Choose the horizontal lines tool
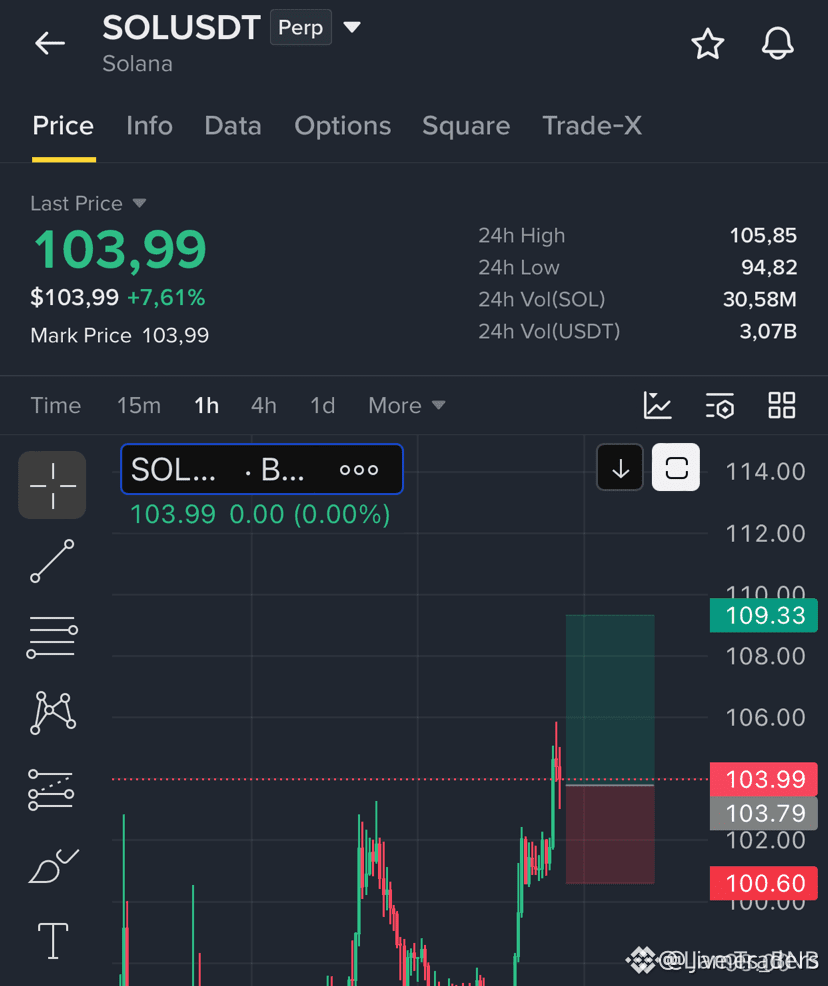Screen dimensions: 828x986 [52, 637]
